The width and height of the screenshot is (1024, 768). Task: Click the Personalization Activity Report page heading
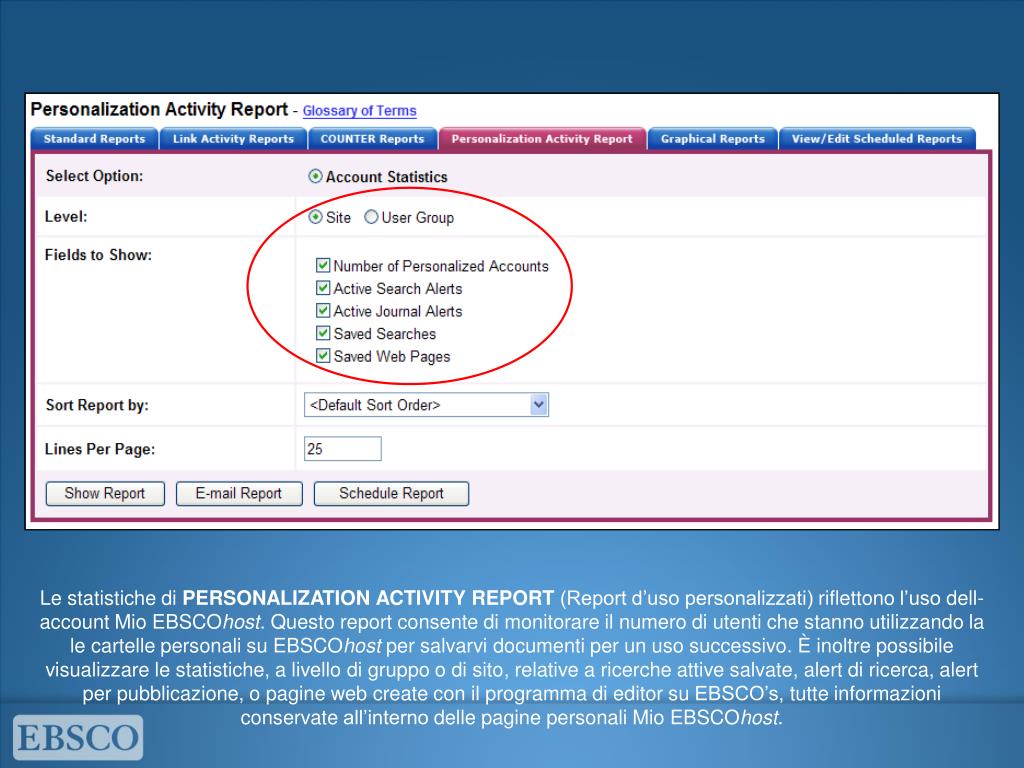(159, 109)
